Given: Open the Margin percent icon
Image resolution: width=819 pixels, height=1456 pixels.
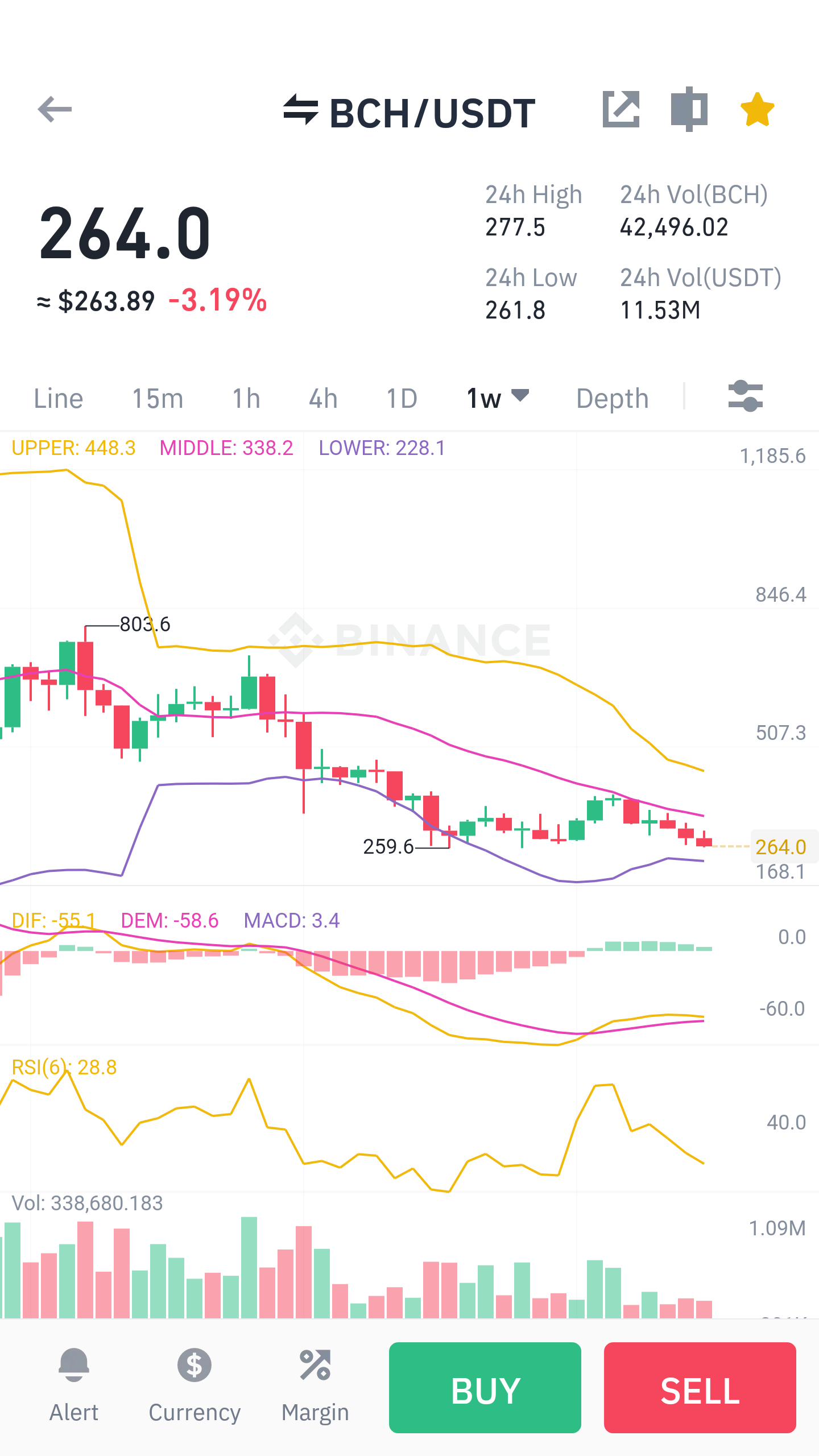Looking at the screenshot, I should coord(315,1365).
